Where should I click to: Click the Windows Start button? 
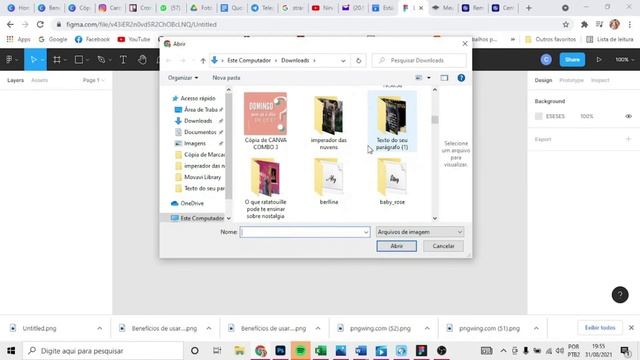pos(11,351)
